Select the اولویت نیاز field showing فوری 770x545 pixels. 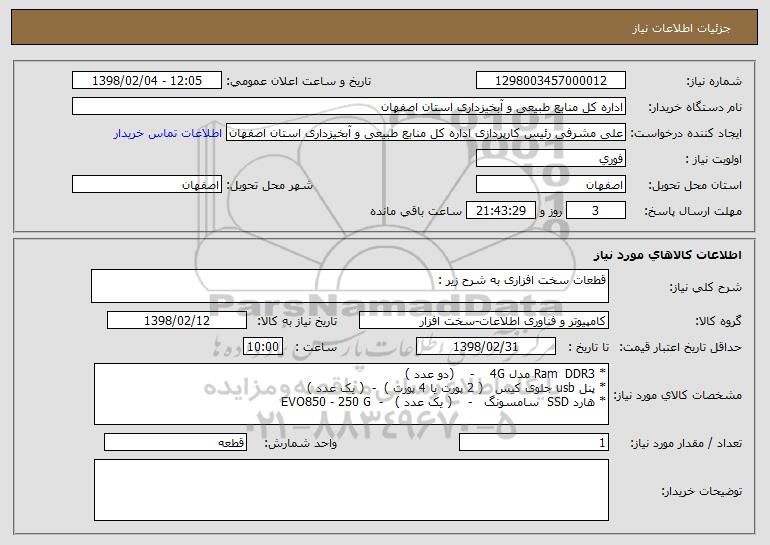pos(550,159)
